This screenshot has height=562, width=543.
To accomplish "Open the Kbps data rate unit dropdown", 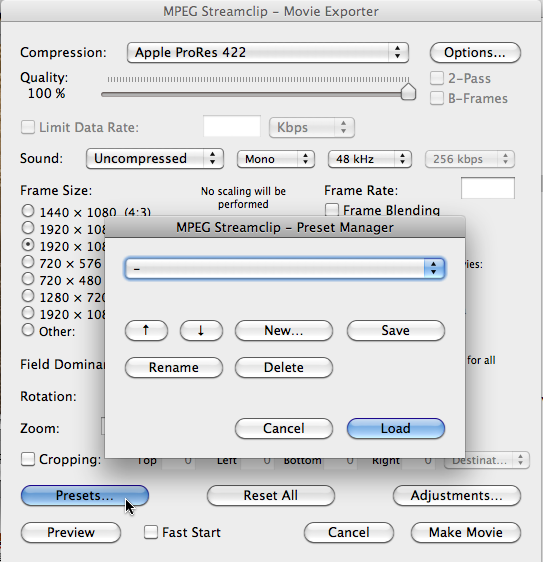I will (x=312, y=127).
